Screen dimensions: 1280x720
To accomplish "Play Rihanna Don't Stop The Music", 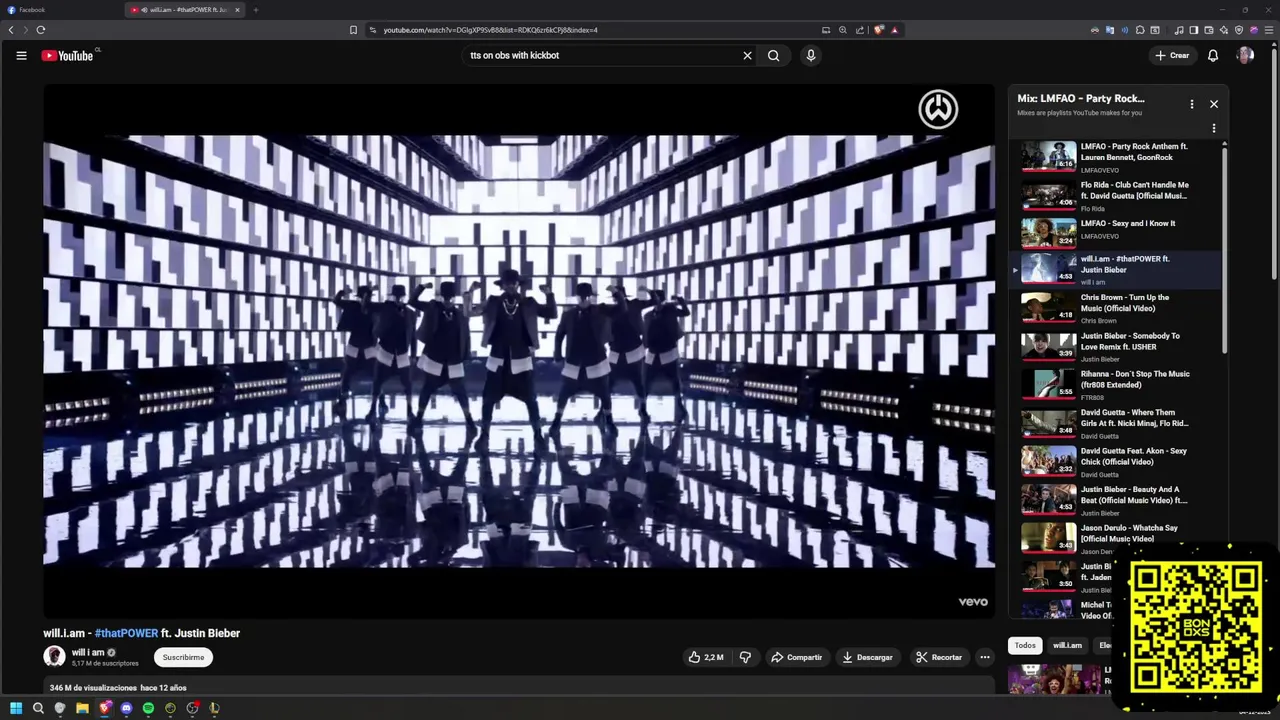I will click(1115, 385).
